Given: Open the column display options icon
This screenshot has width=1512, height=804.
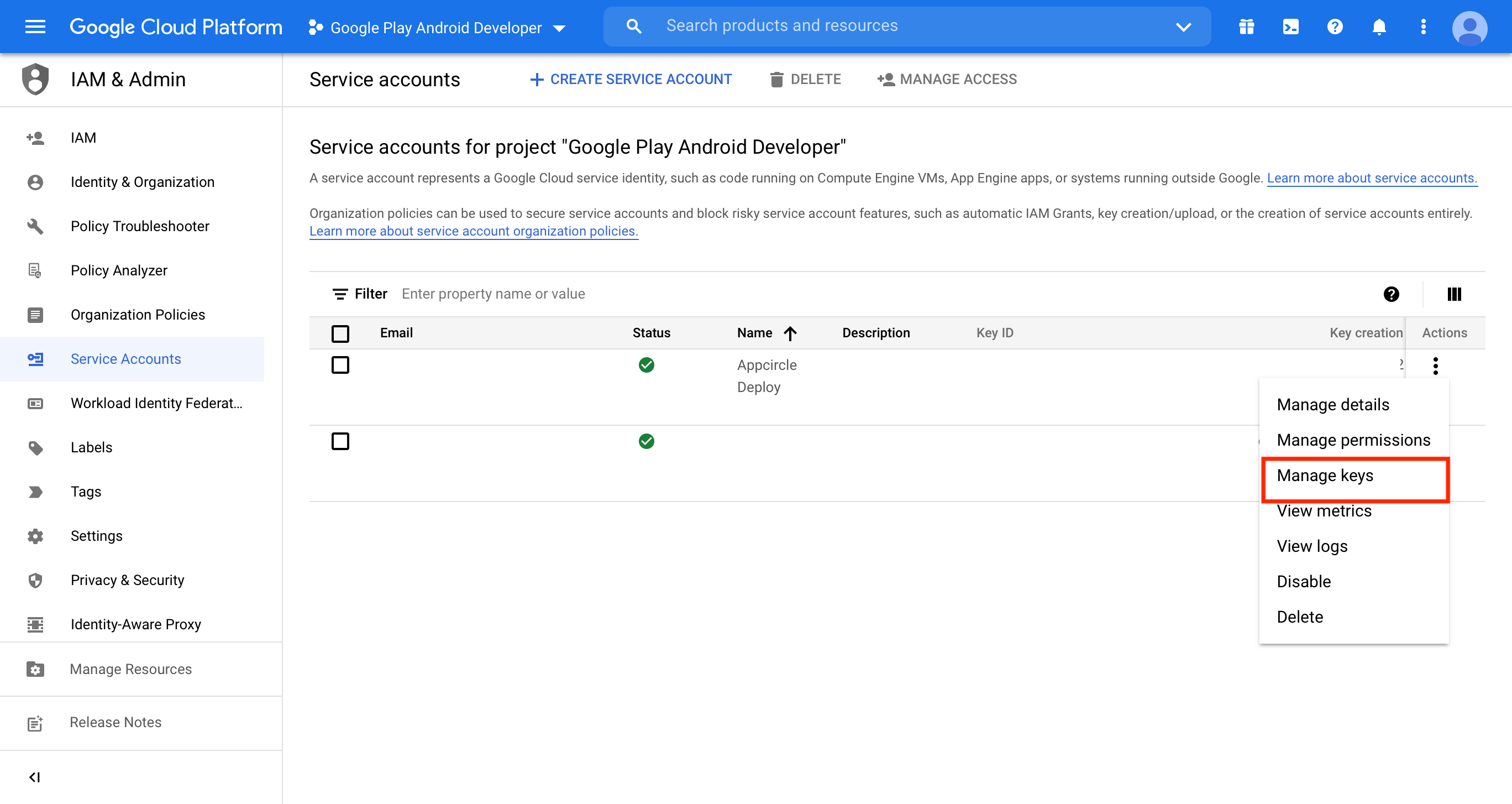Looking at the screenshot, I should (x=1454, y=294).
